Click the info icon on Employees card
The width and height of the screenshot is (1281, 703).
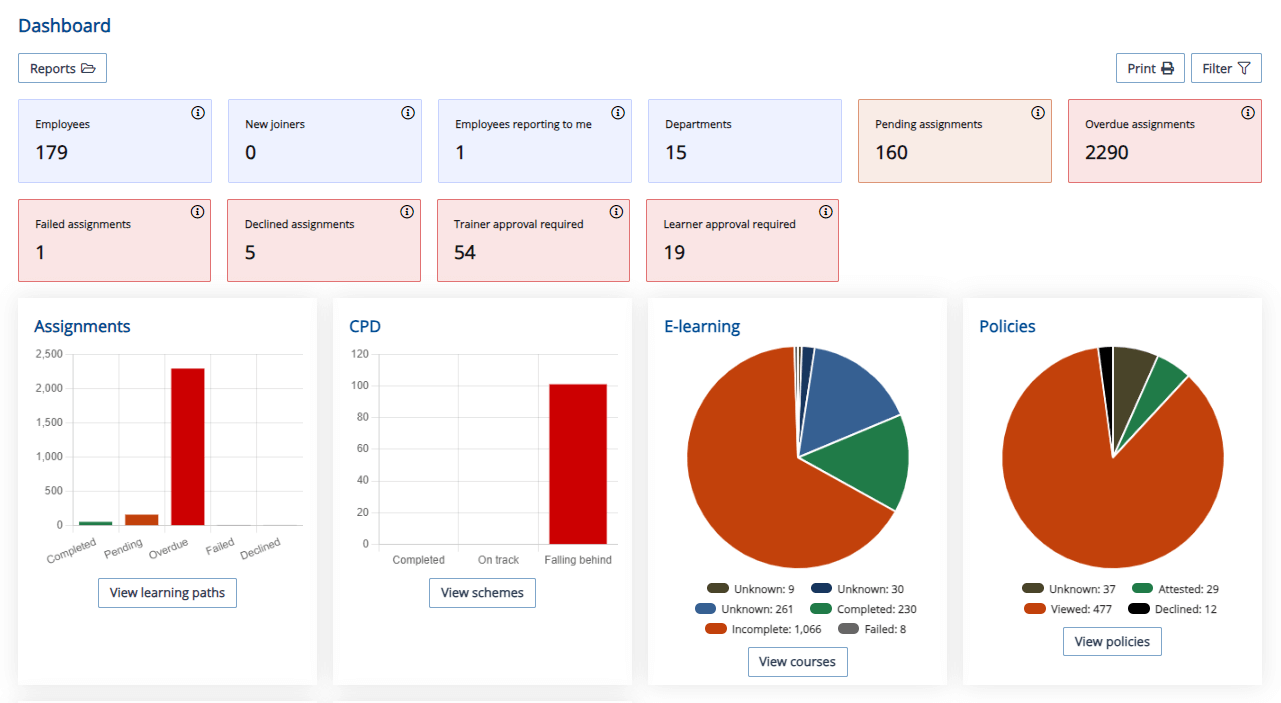pos(197,113)
